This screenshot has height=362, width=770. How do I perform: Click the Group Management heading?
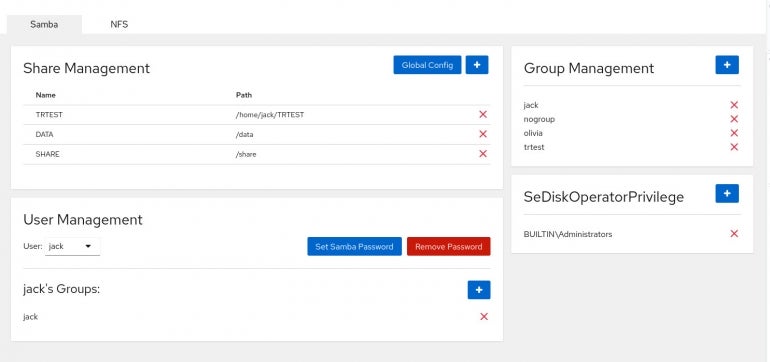point(589,68)
